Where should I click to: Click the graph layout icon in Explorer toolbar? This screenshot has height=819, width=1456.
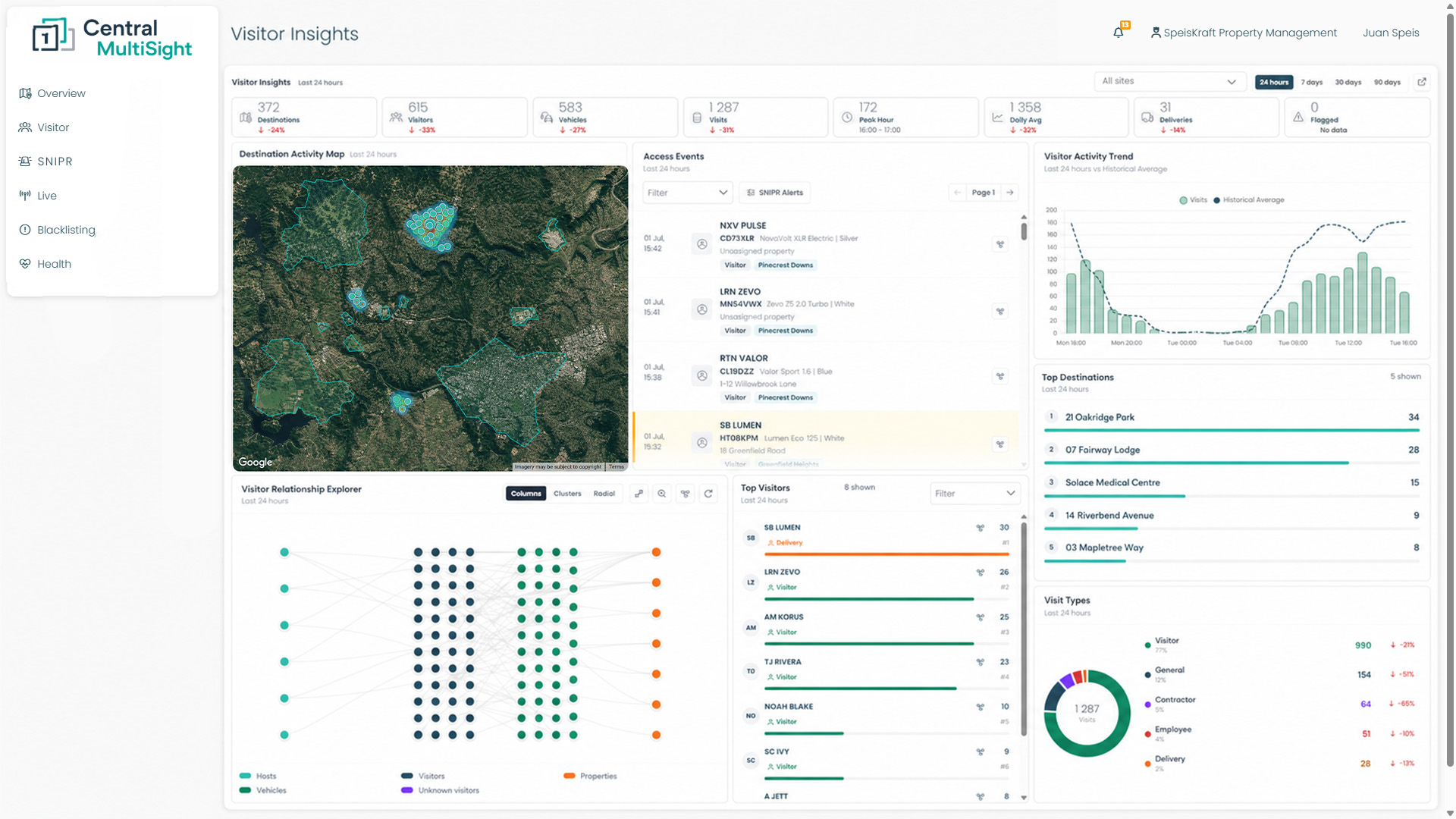(686, 494)
